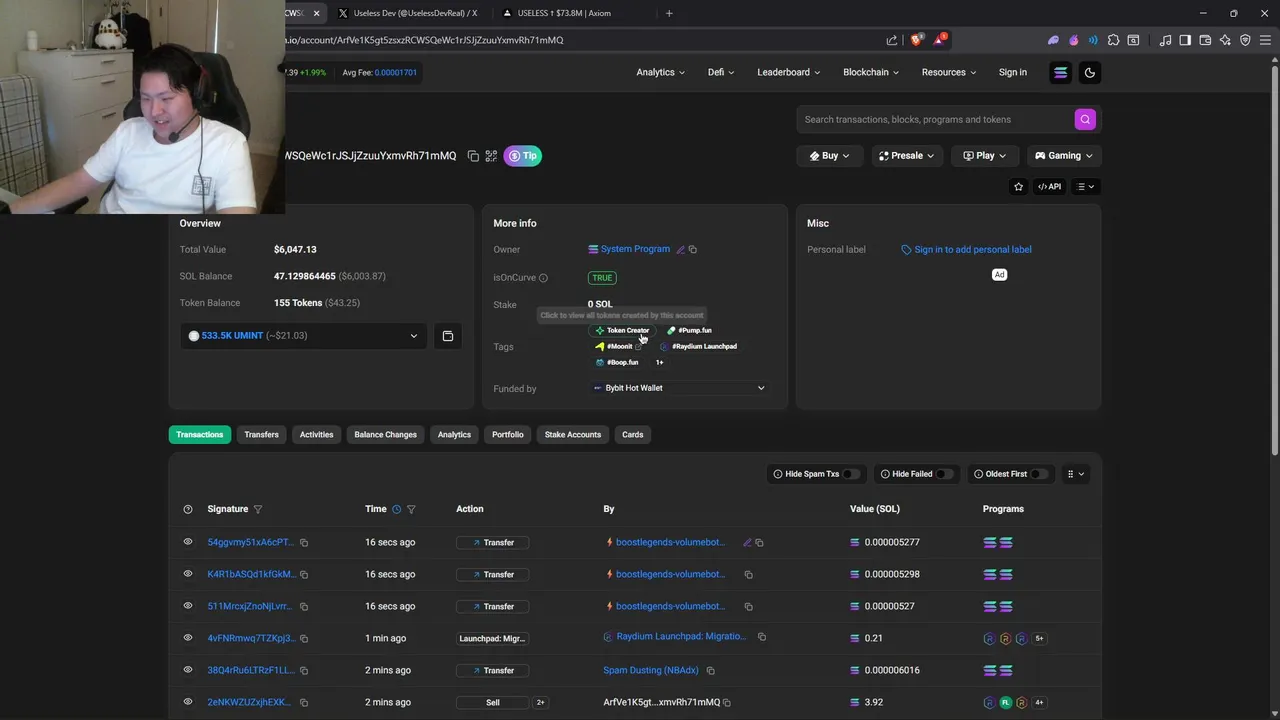Open the Play dropdown

pyautogui.click(x=985, y=156)
